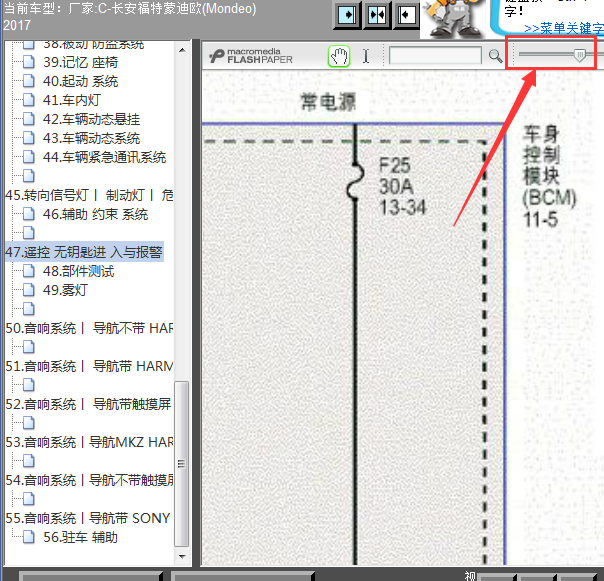This screenshot has height=581, width=604.
Task: Open tree item 55.音响系统 导航带 SONY
Action: [x=87, y=518]
